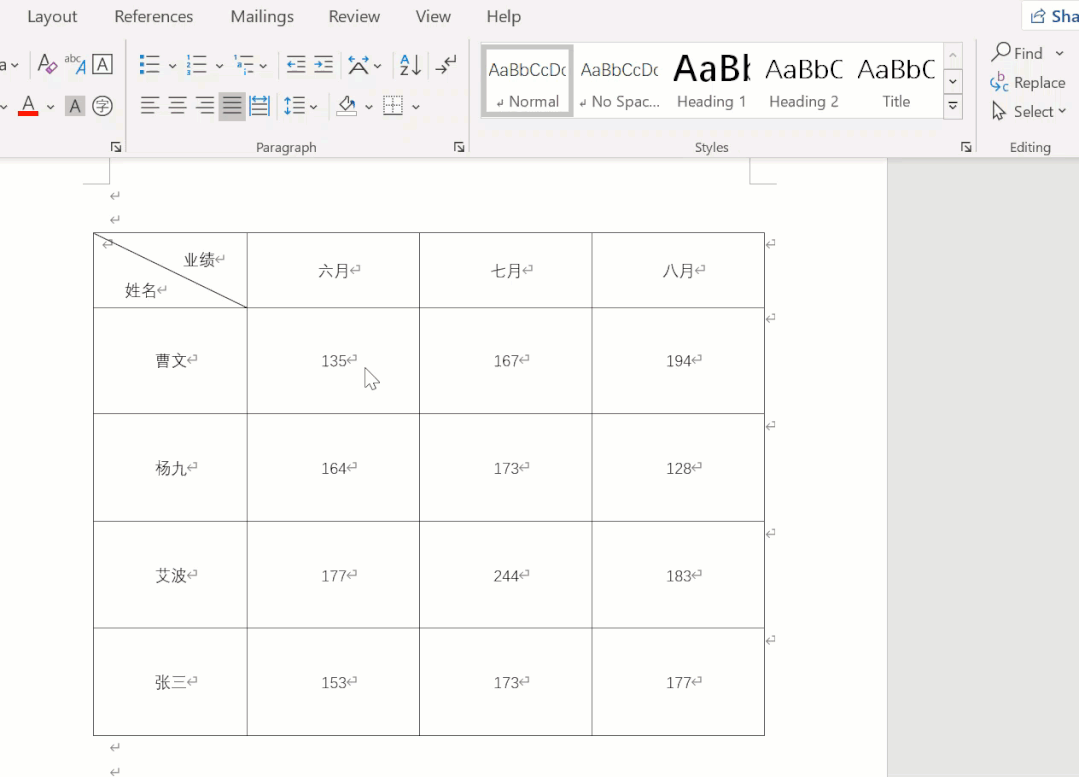The image size is (1079, 777).
Task: Click the 八月 header cell
Action: 679,270
